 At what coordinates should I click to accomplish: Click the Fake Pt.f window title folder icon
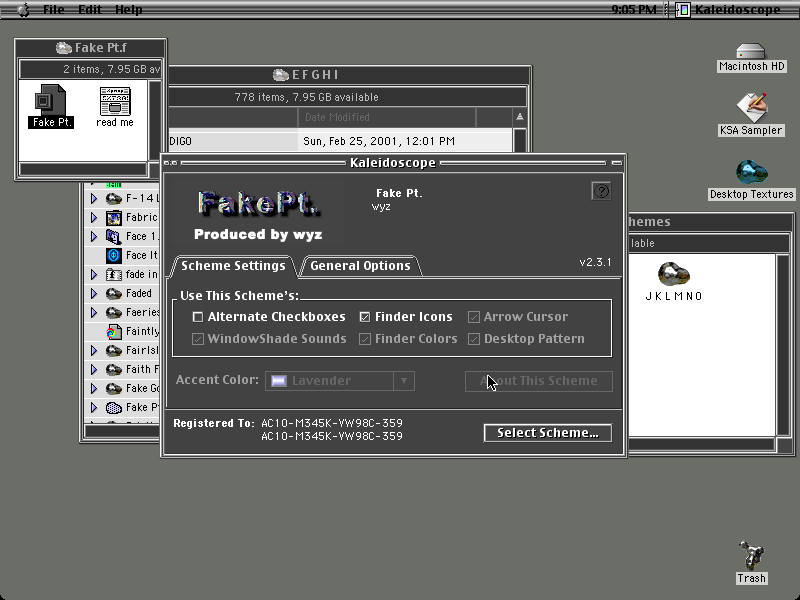coord(64,47)
